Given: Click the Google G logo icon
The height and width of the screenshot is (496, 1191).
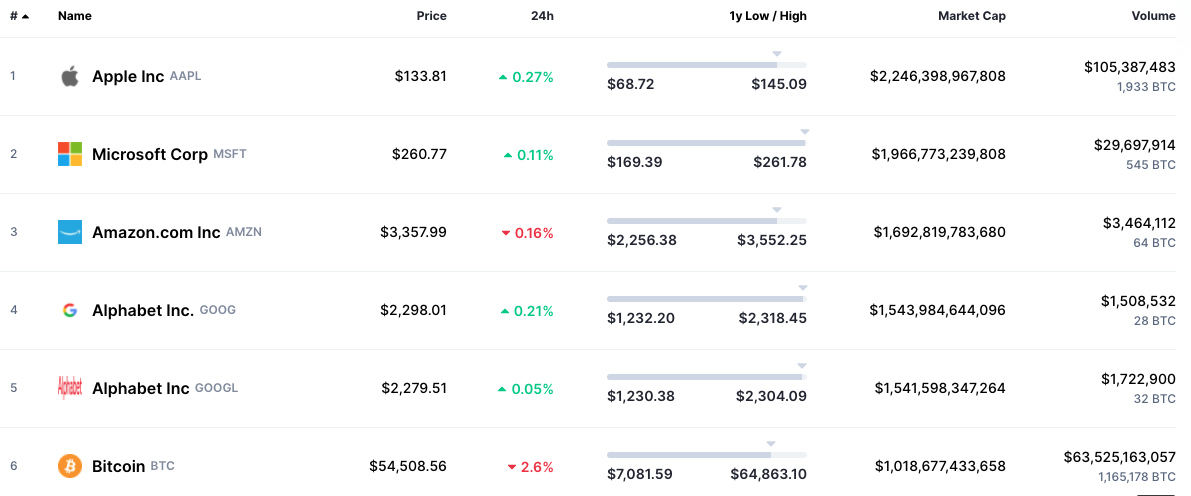Looking at the screenshot, I should point(69,310).
